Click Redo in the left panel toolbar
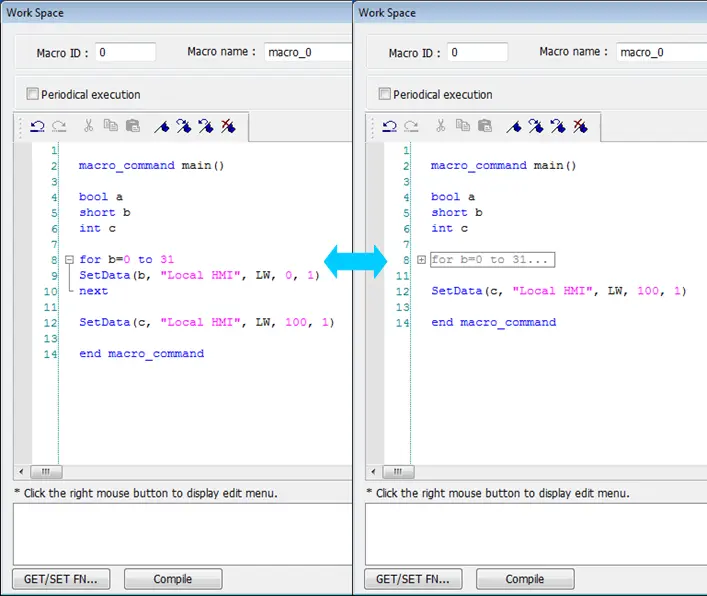Image resolution: width=707 pixels, height=596 pixels. tap(59, 126)
